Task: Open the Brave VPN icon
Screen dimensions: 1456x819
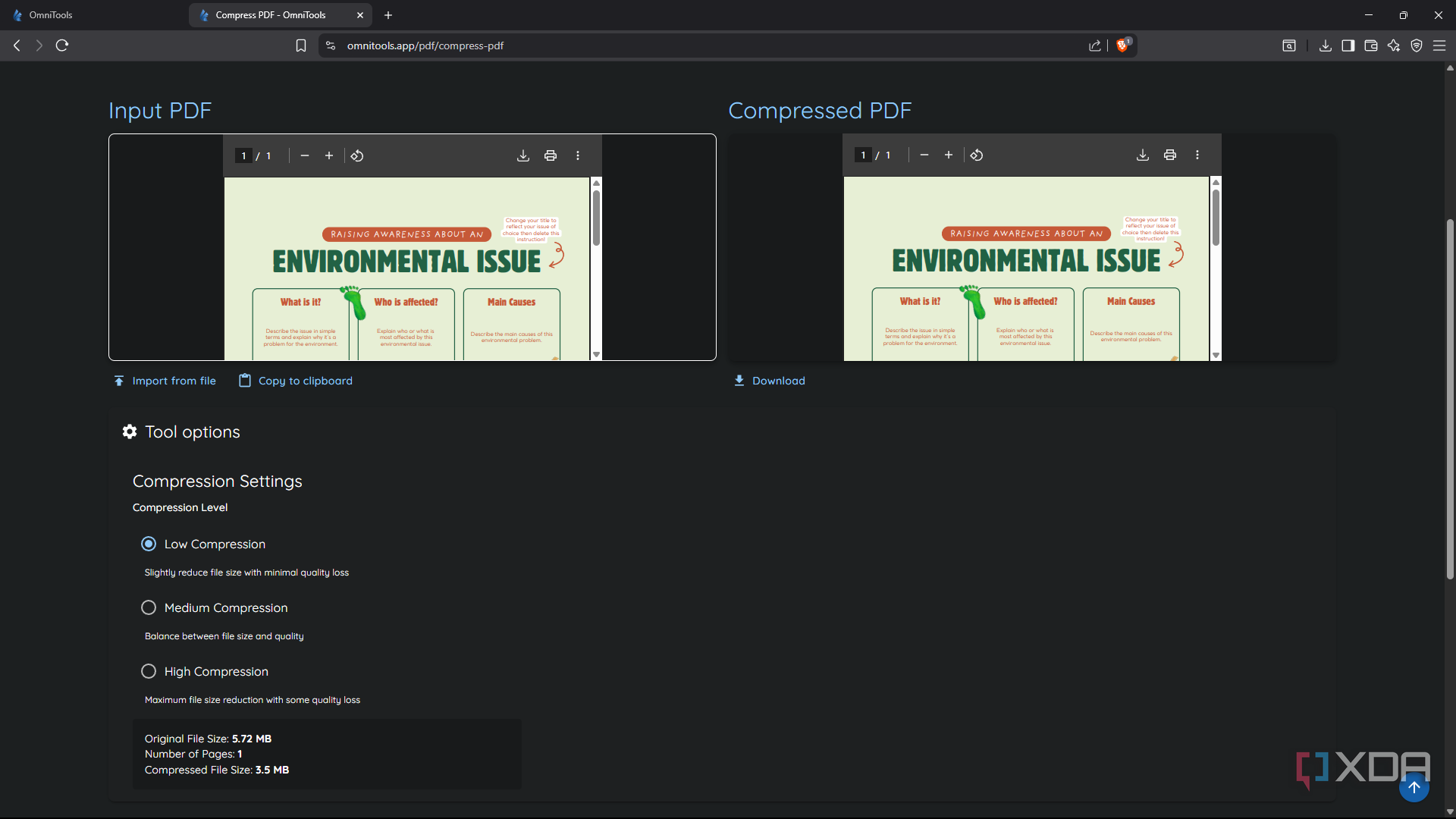Action: [1417, 45]
